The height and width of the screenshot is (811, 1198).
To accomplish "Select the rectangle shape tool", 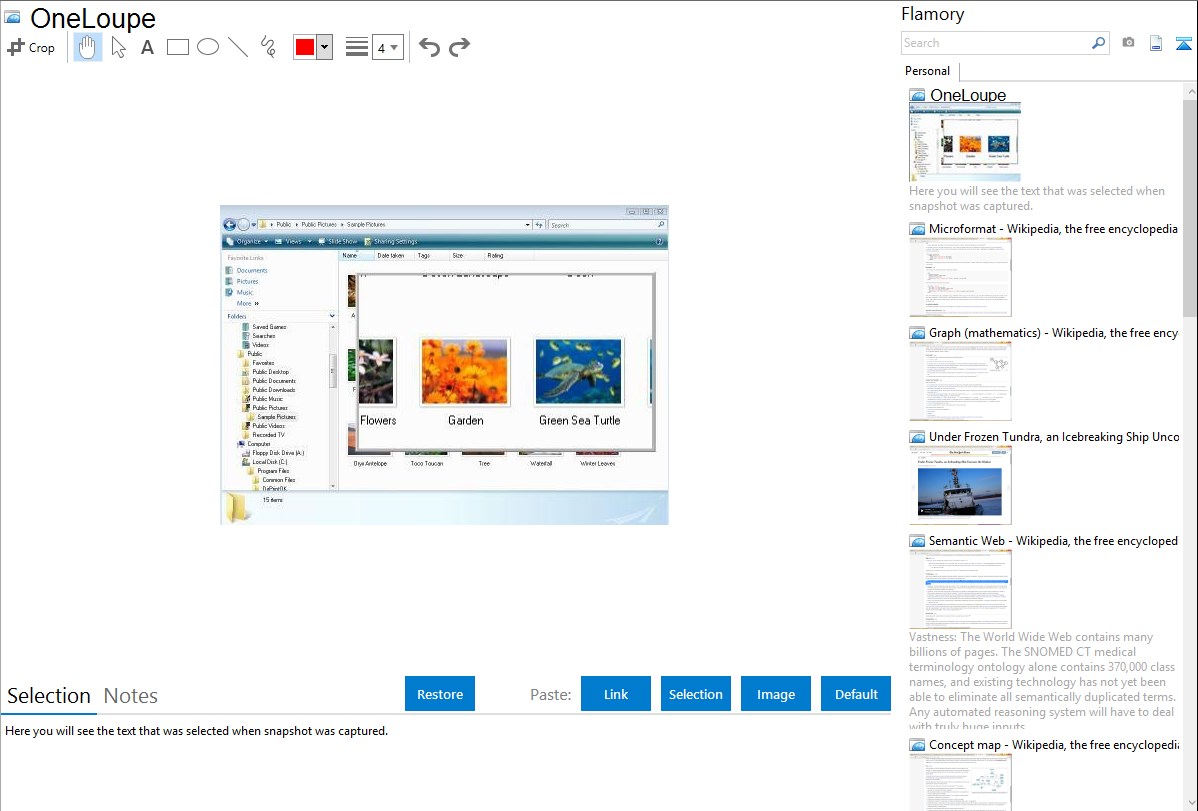I will (177, 47).
